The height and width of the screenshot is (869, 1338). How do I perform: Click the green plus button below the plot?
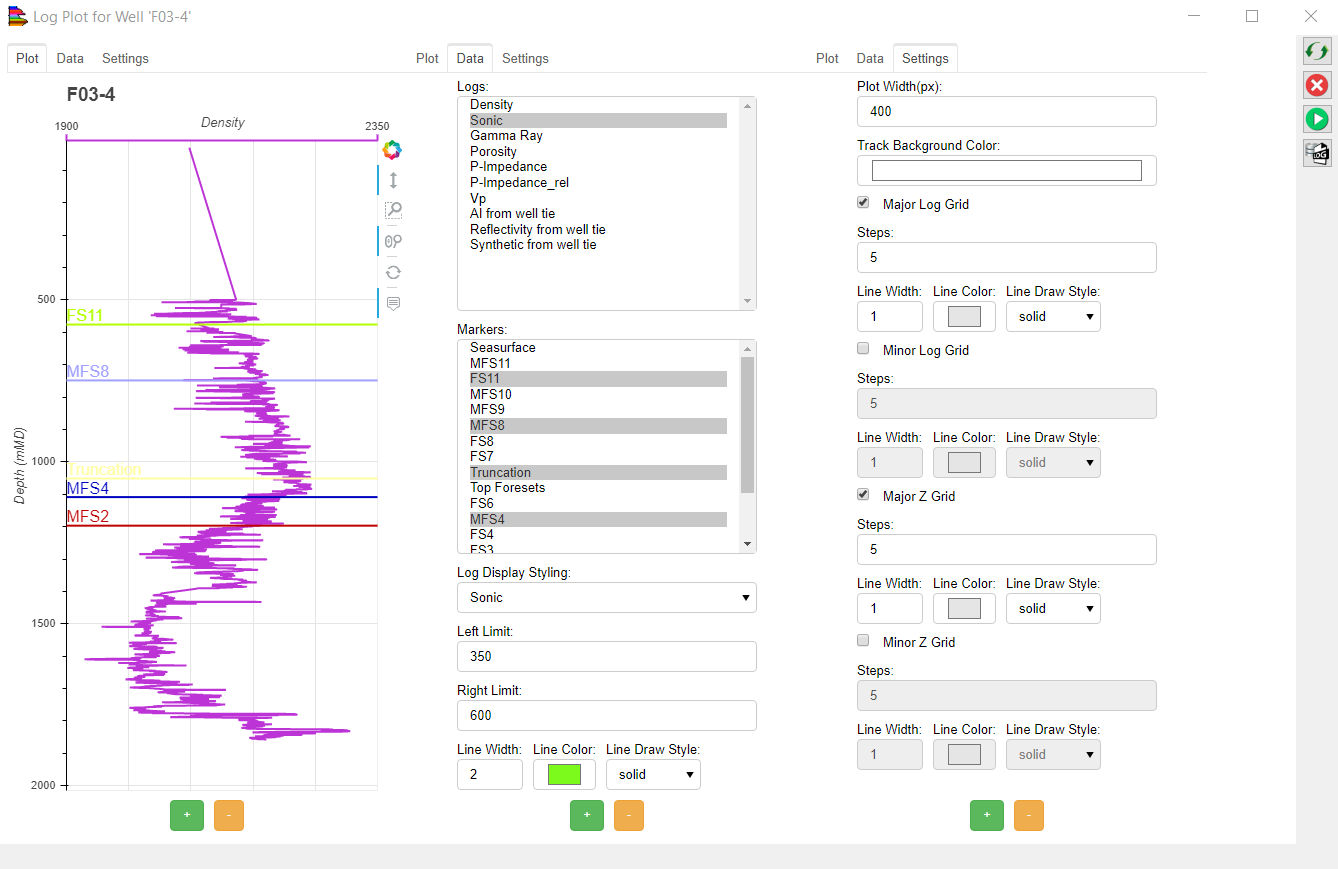(187, 816)
